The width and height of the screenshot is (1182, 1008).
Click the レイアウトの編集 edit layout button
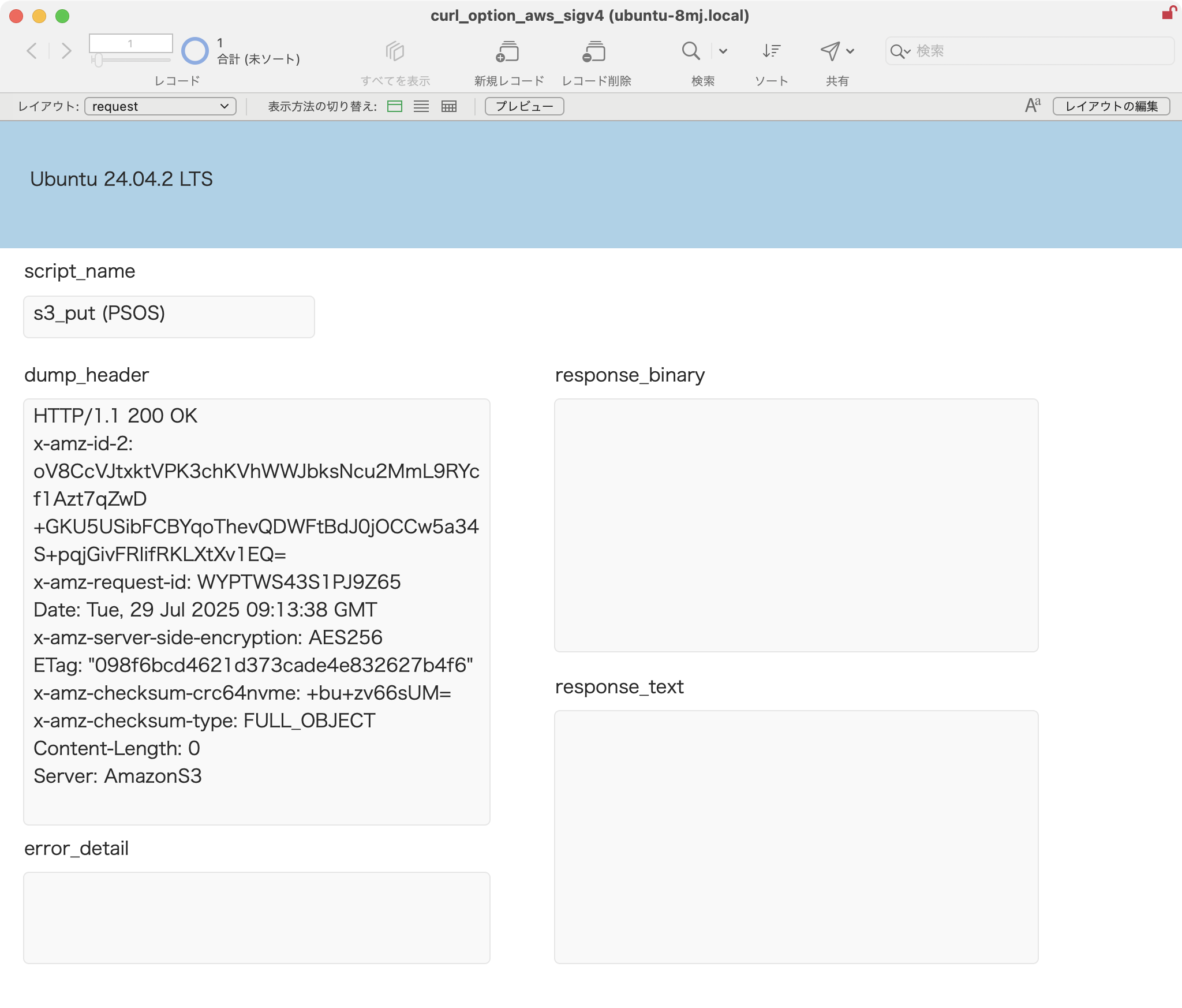click(x=1112, y=106)
